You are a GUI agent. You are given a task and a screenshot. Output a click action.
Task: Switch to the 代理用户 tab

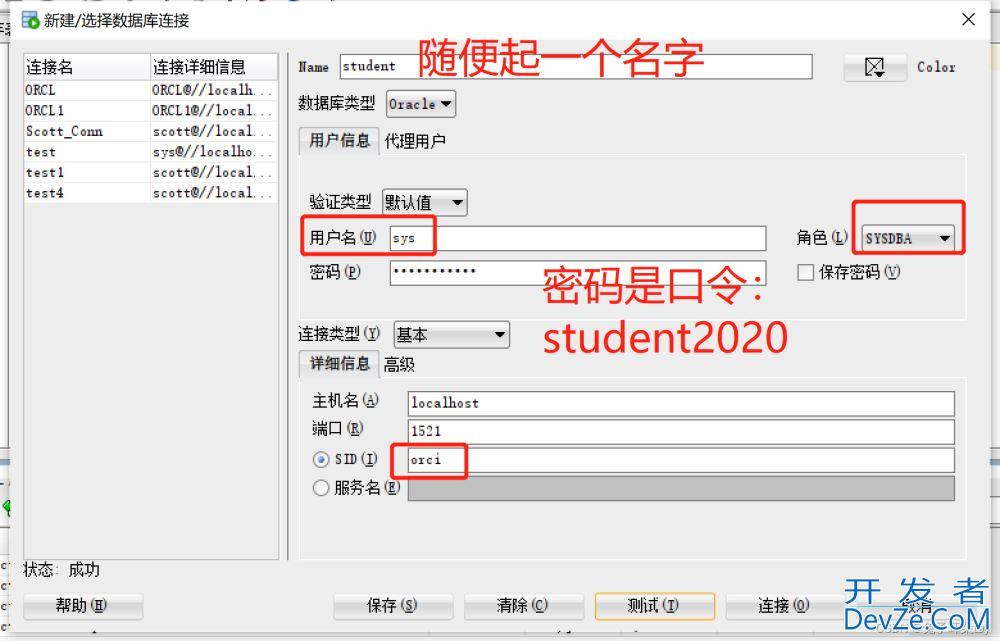[x=415, y=141]
